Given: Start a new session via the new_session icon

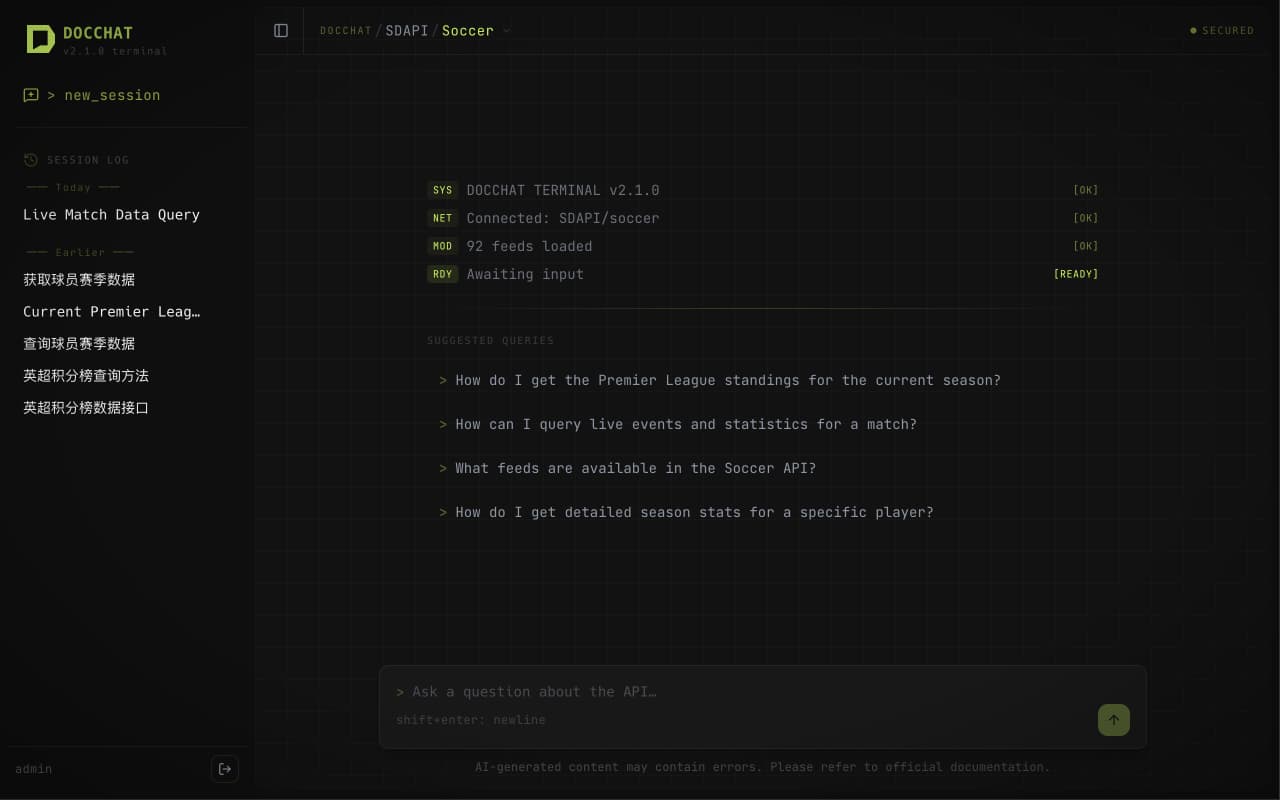Looking at the screenshot, I should [x=31, y=94].
